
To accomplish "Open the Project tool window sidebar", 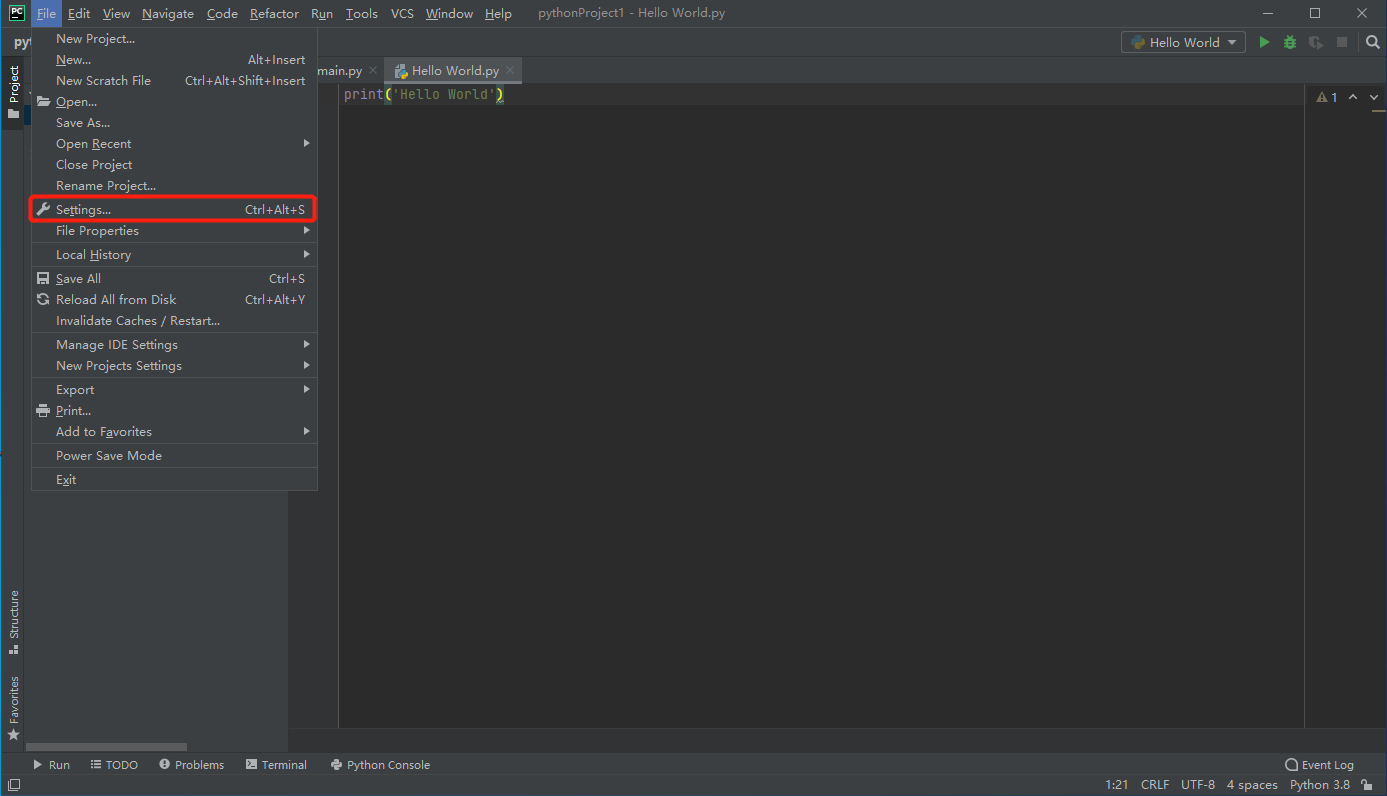I will [x=14, y=93].
